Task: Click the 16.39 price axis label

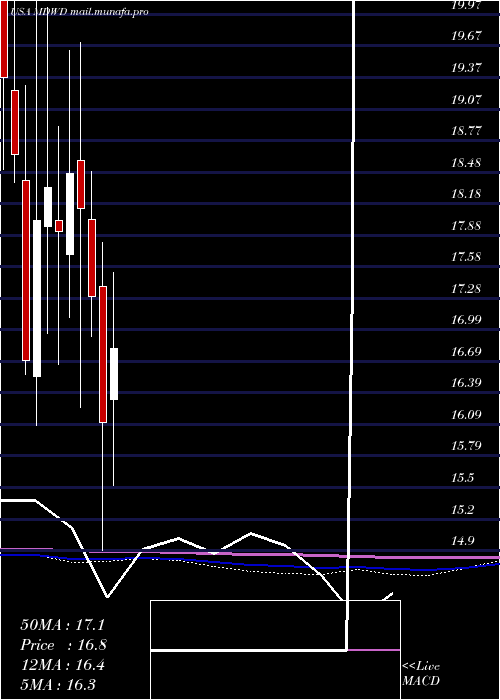Action: tap(466, 383)
